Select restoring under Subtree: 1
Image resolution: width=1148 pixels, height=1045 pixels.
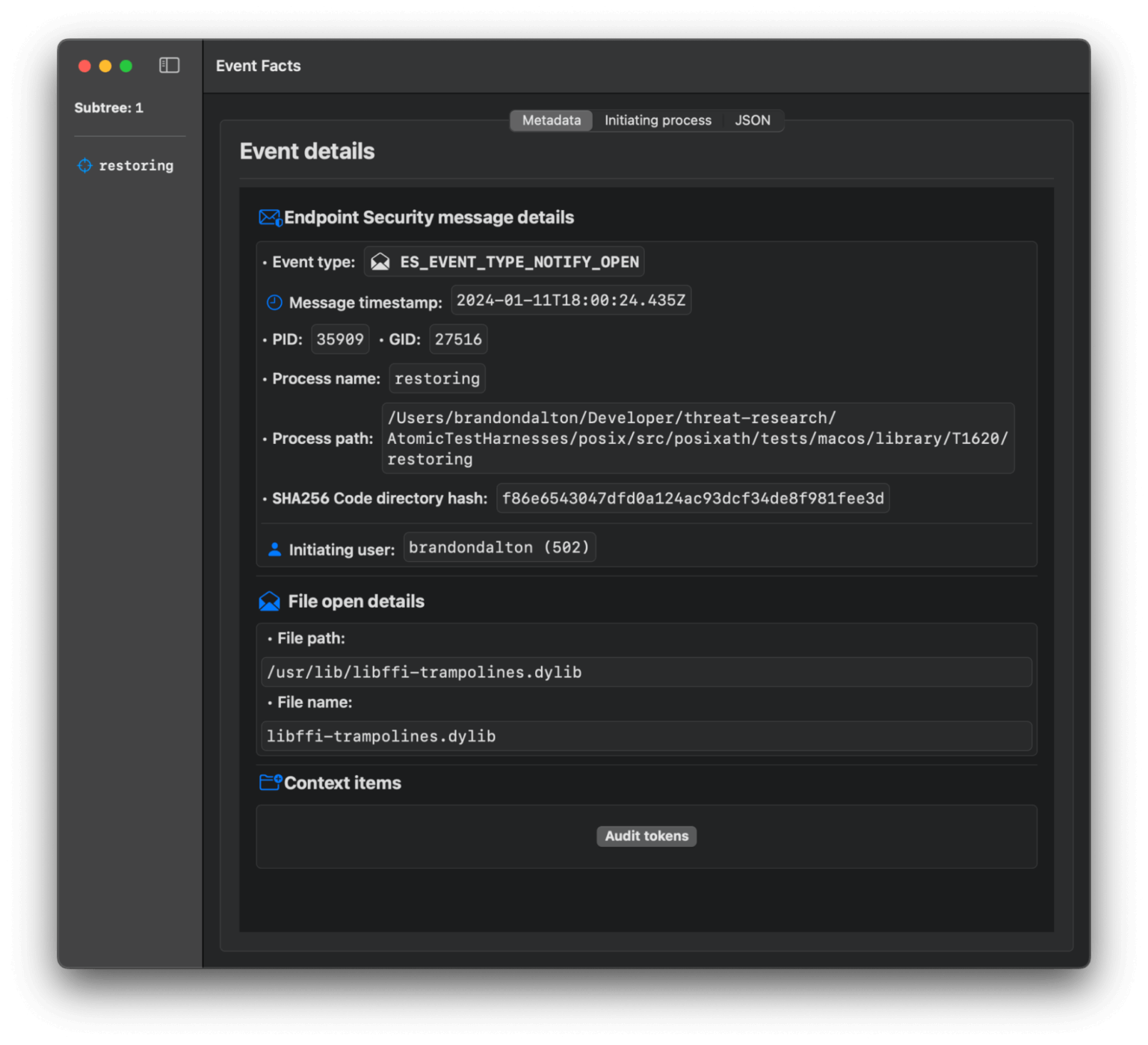click(136, 165)
